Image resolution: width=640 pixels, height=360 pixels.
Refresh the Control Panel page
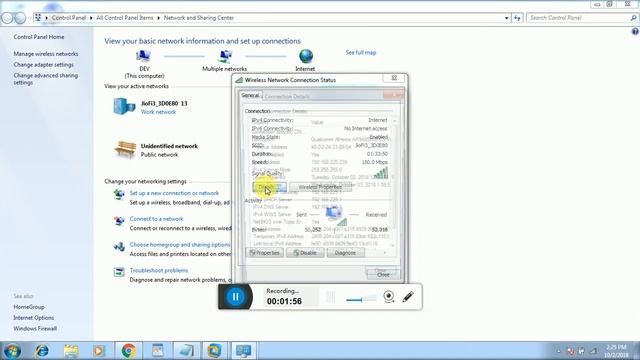518,18
